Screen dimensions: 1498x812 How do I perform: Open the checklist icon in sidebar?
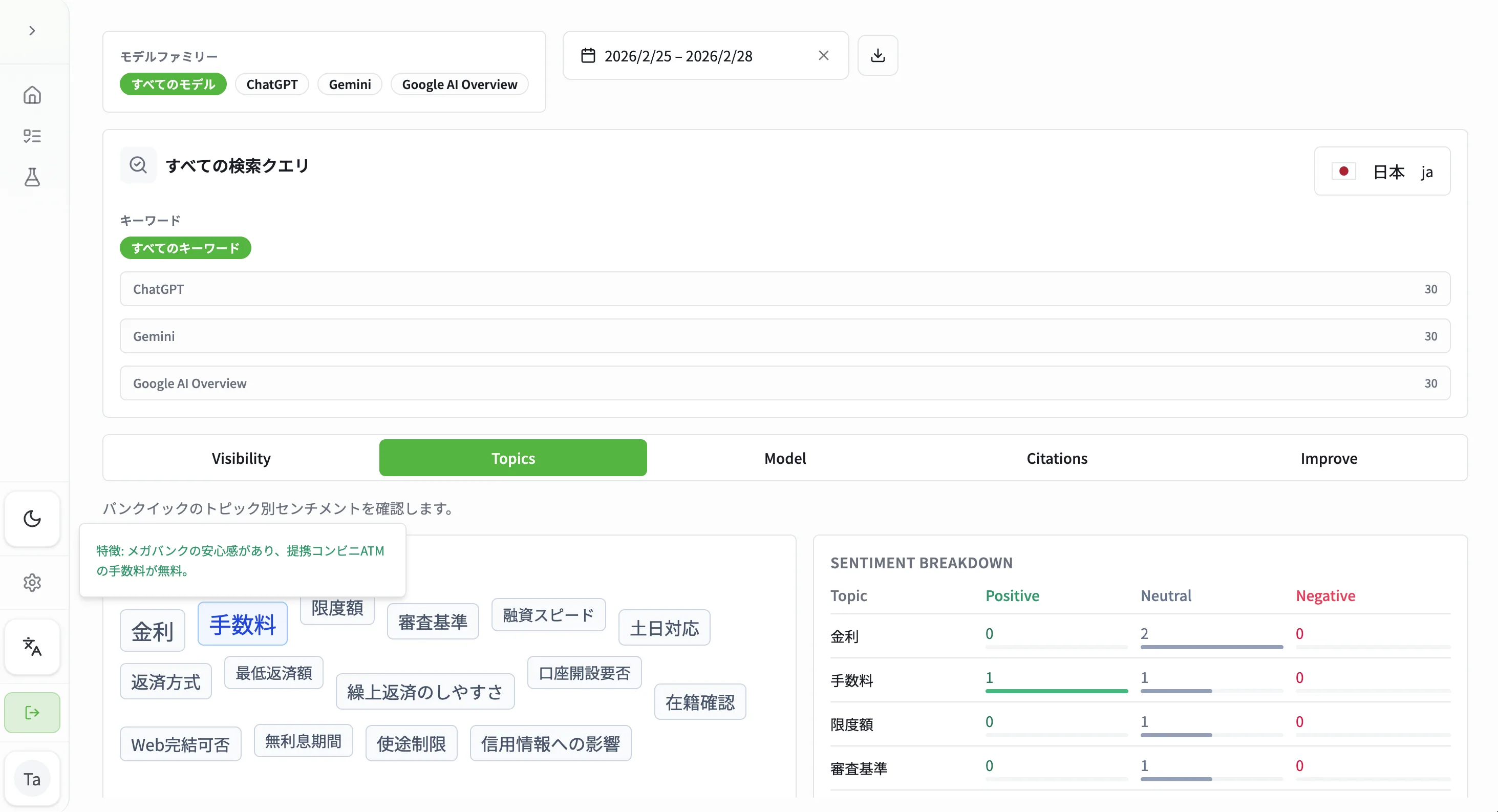[x=32, y=136]
